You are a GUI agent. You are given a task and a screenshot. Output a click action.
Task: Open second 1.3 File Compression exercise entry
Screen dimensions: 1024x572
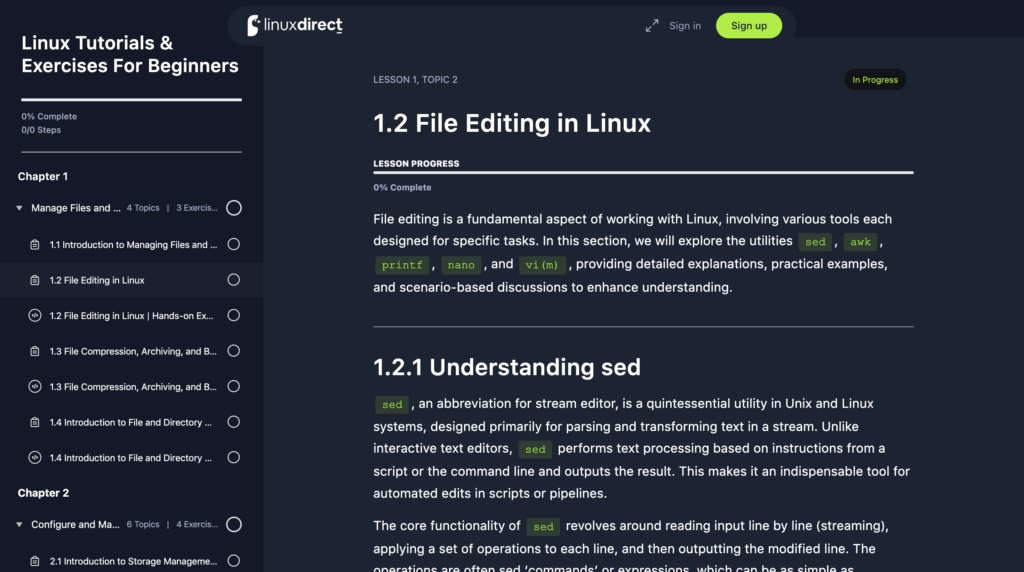pos(133,387)
